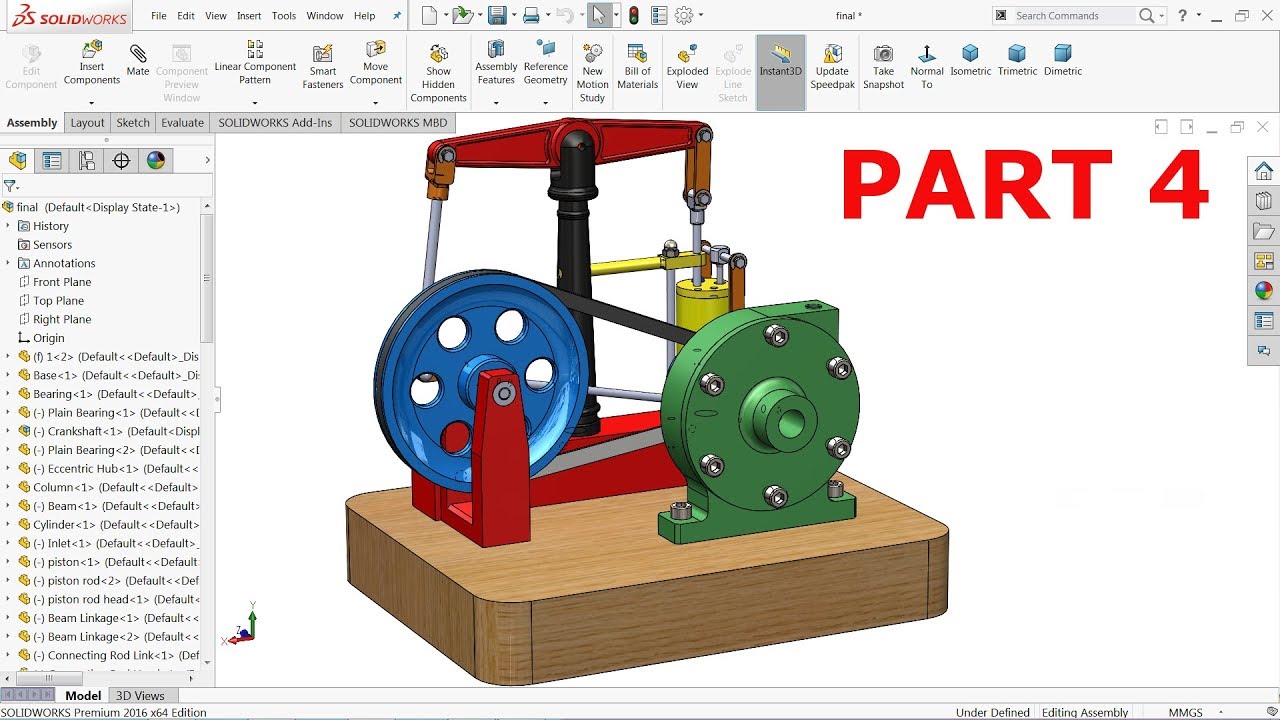Screen dimensions: 1280x720
Task: Expand the manager tabs chevron
Action: [x=207, y=160]
